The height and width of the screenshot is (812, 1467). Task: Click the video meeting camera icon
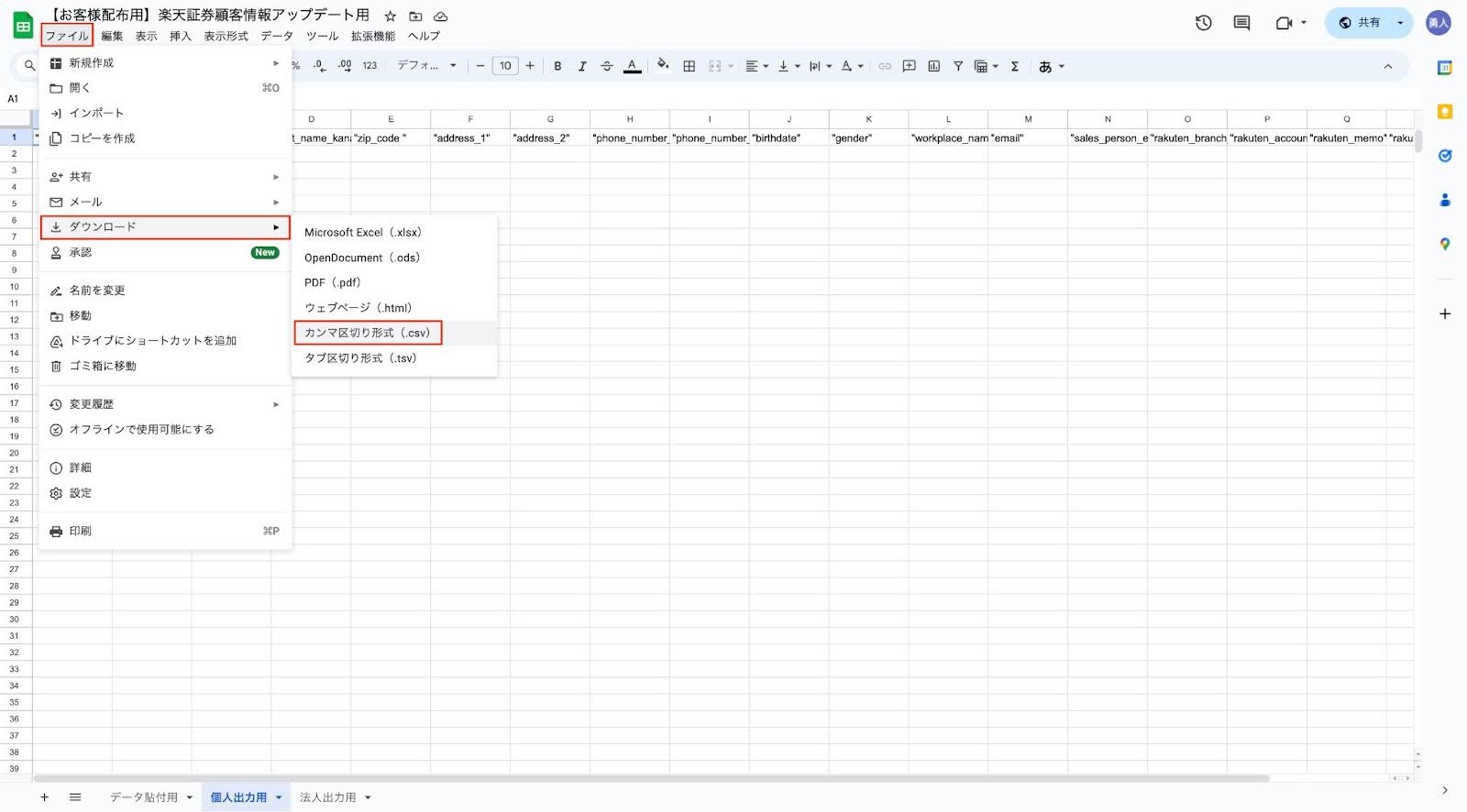click(1284, 23)
